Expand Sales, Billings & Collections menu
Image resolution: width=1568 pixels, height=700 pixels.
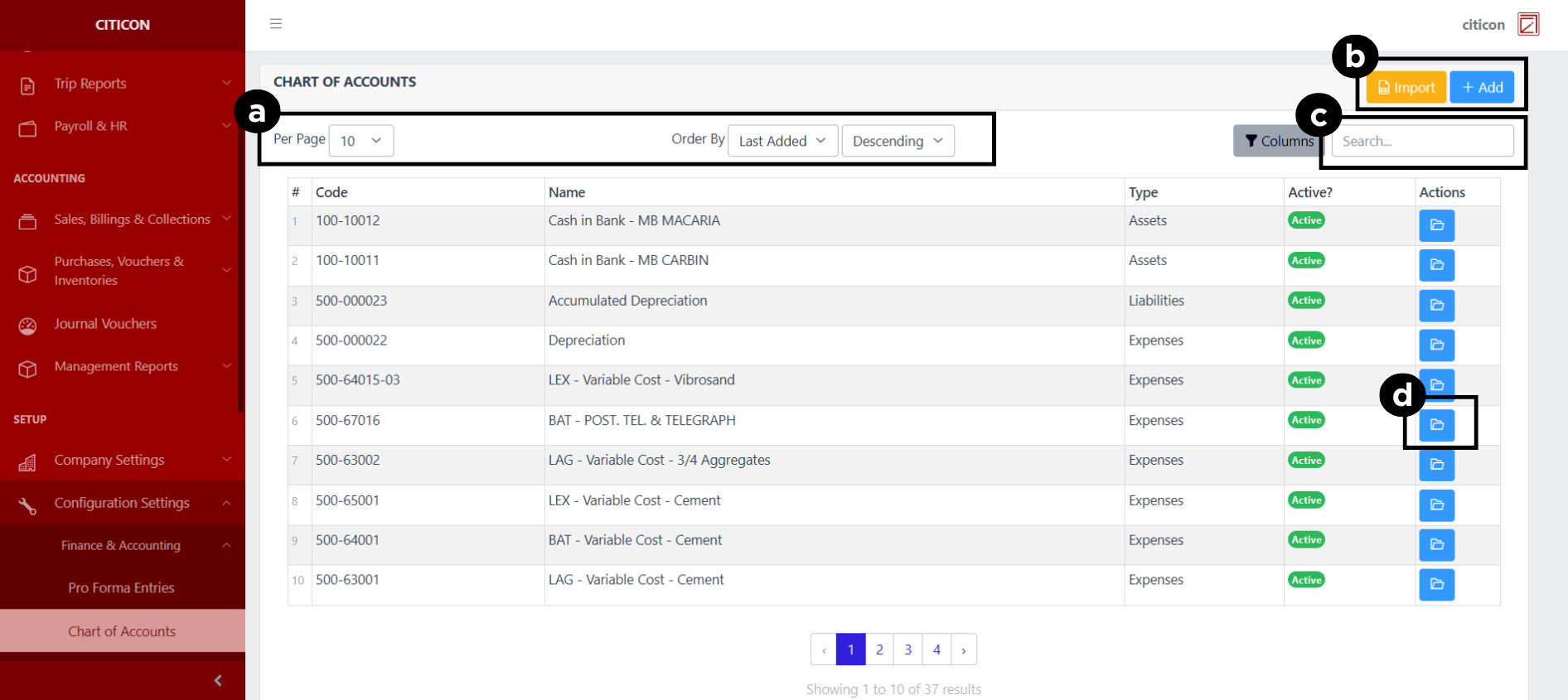point(122,220)
